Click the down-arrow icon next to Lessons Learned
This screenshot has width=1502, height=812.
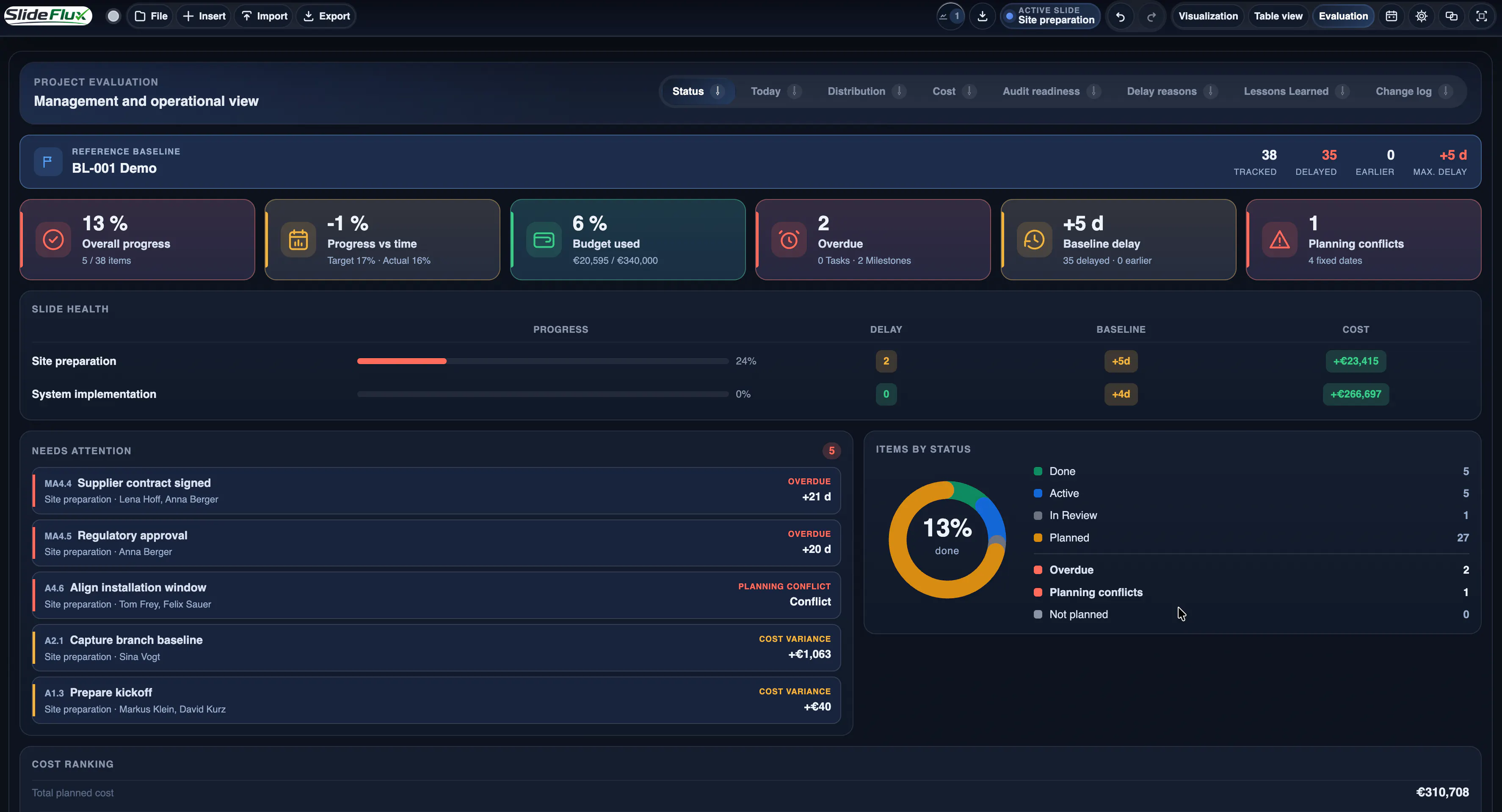[x=1342, y=91]
